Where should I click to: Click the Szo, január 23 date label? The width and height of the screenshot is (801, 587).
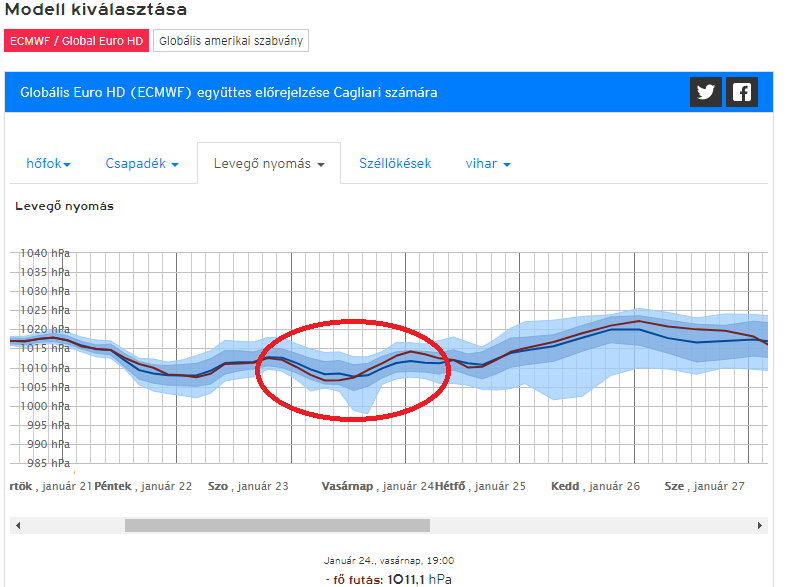coord(248,486)
